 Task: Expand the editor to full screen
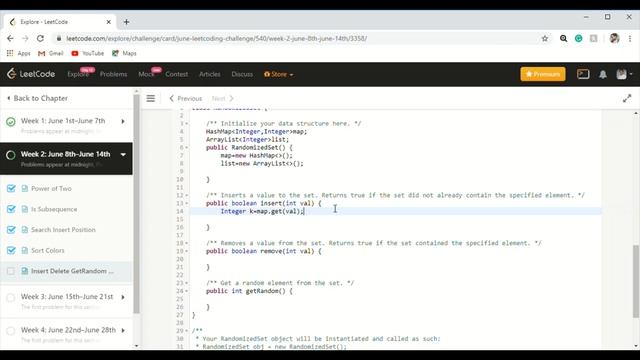(627, 98)
